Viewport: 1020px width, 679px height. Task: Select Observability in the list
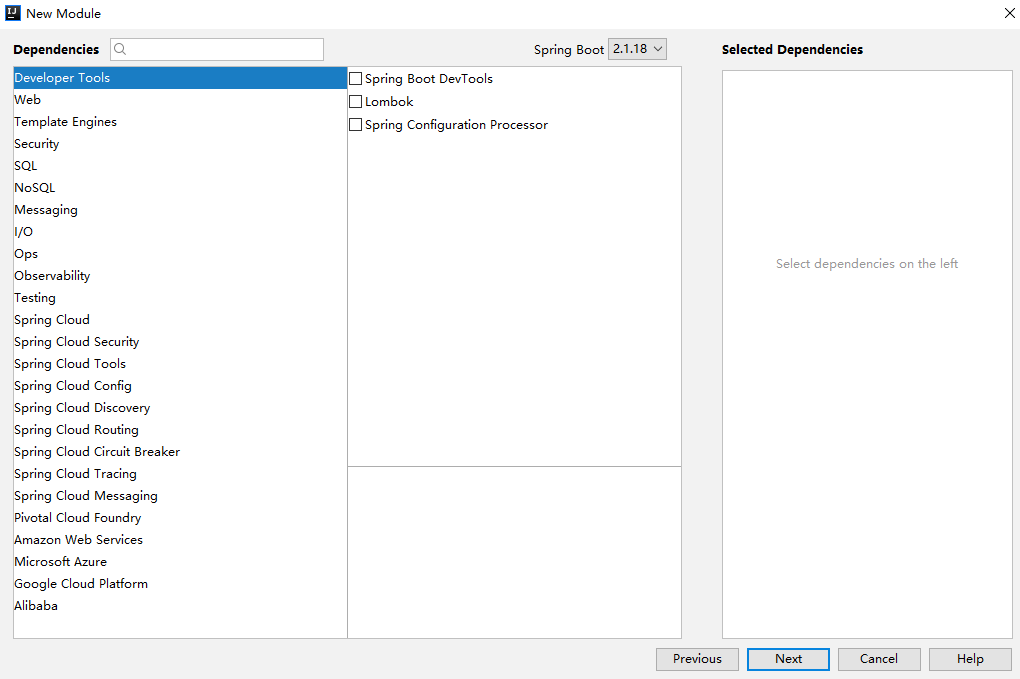[x=180, y=276]
